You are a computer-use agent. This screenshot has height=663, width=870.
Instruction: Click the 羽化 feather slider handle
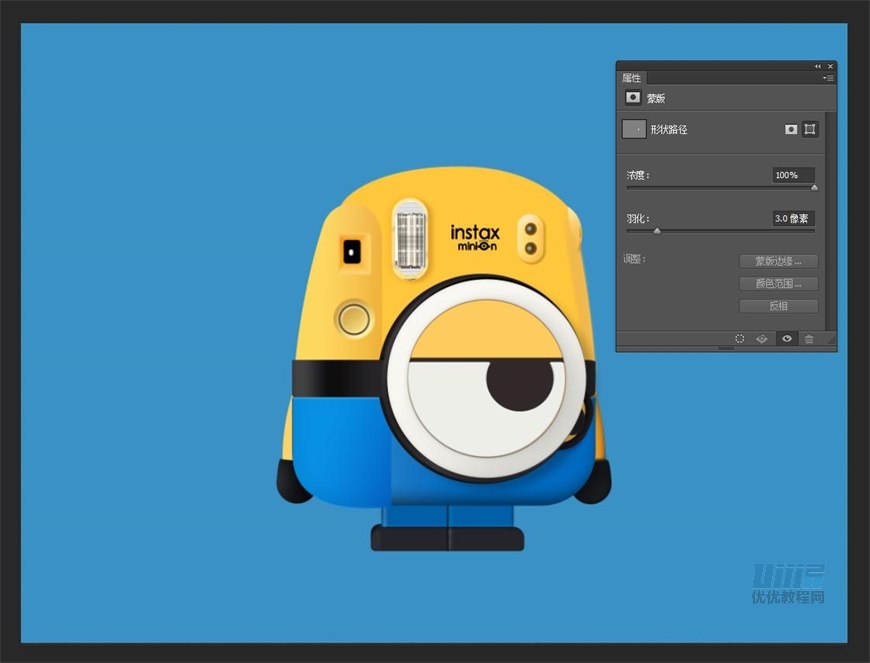(657, 231)
